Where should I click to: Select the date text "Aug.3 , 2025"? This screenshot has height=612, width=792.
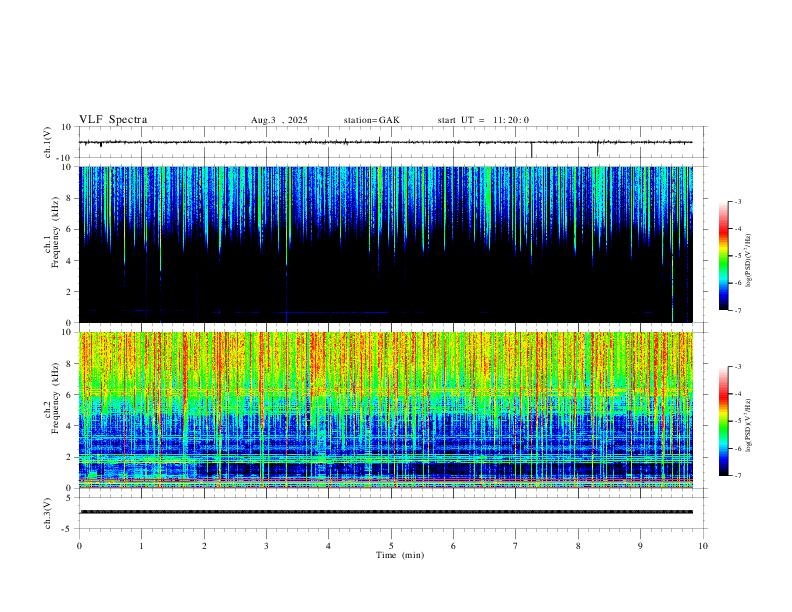coord(279,120)
